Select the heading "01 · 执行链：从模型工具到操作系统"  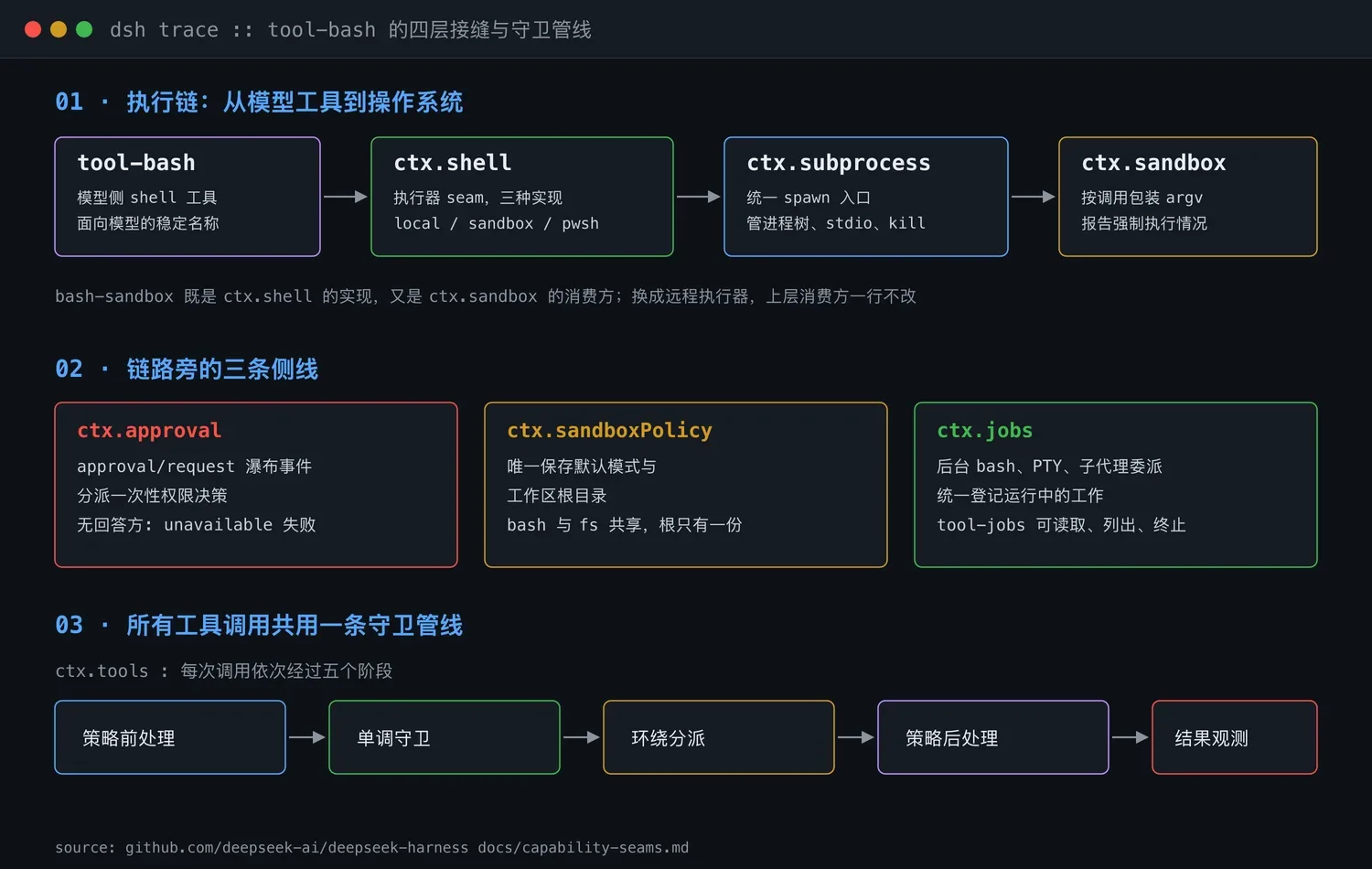259,102
